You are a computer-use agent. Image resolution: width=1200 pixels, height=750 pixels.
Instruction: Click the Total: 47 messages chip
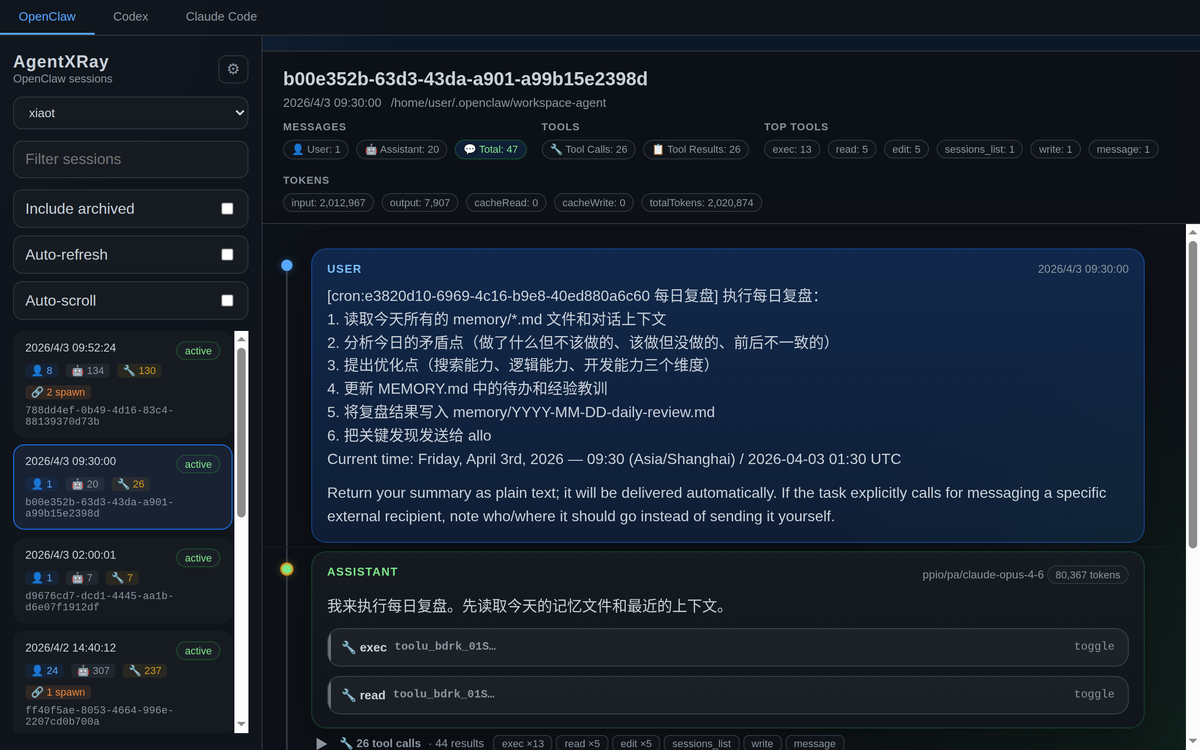click(491, 149)
